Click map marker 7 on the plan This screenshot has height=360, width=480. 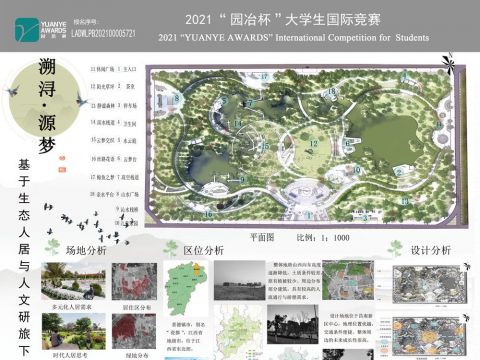(x=250, y=103)
